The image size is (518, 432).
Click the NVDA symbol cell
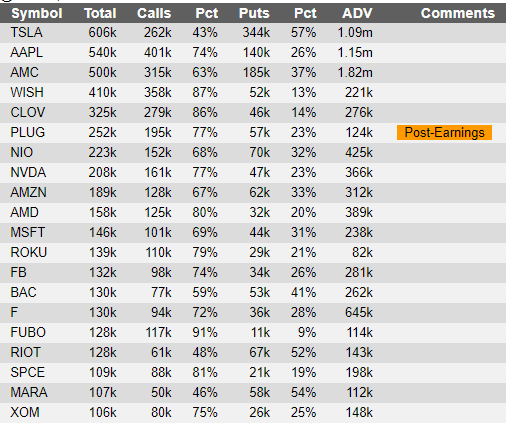coord(28,173)
